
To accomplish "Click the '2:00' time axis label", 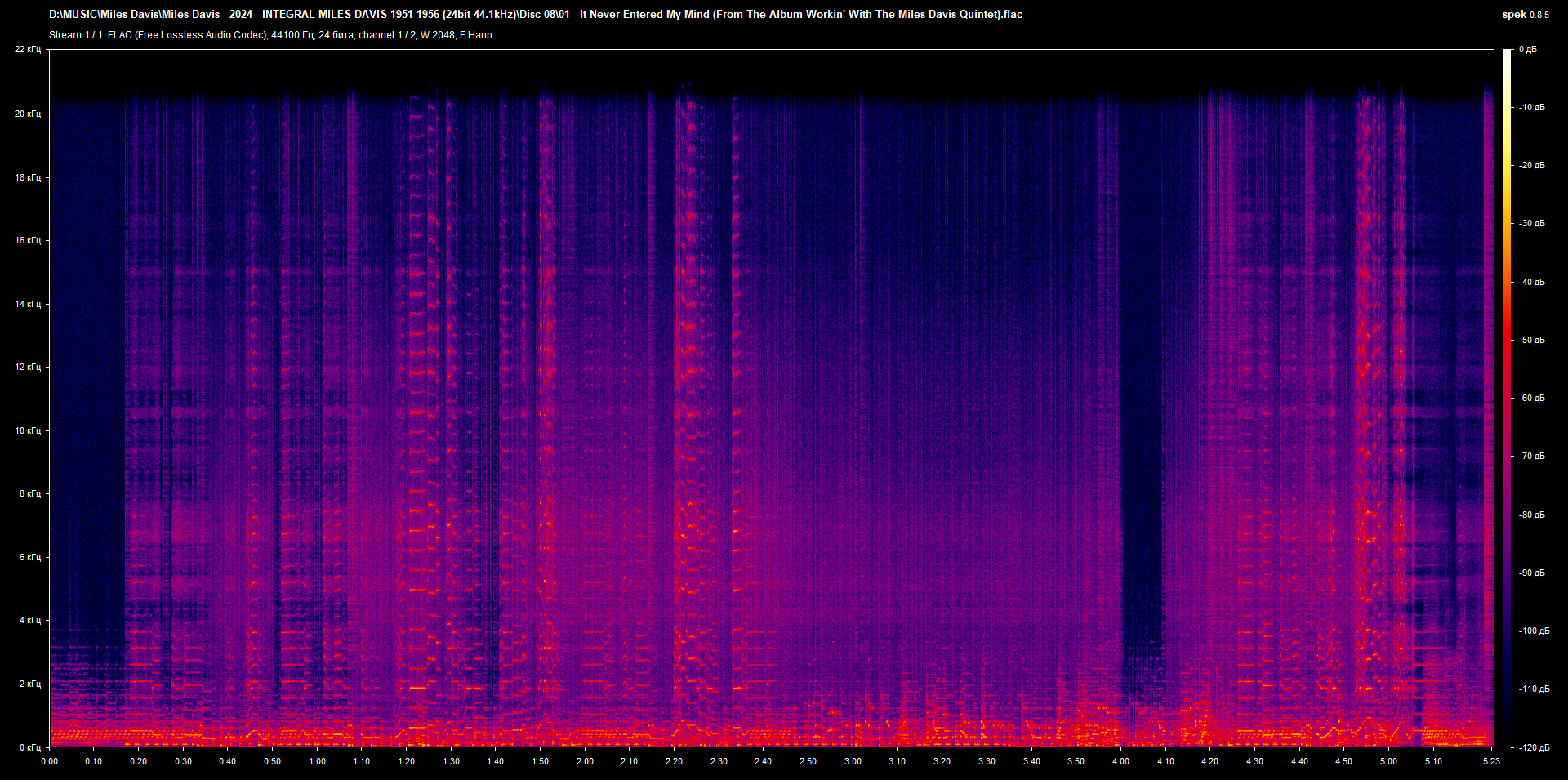I will click(x=585, y=761).
